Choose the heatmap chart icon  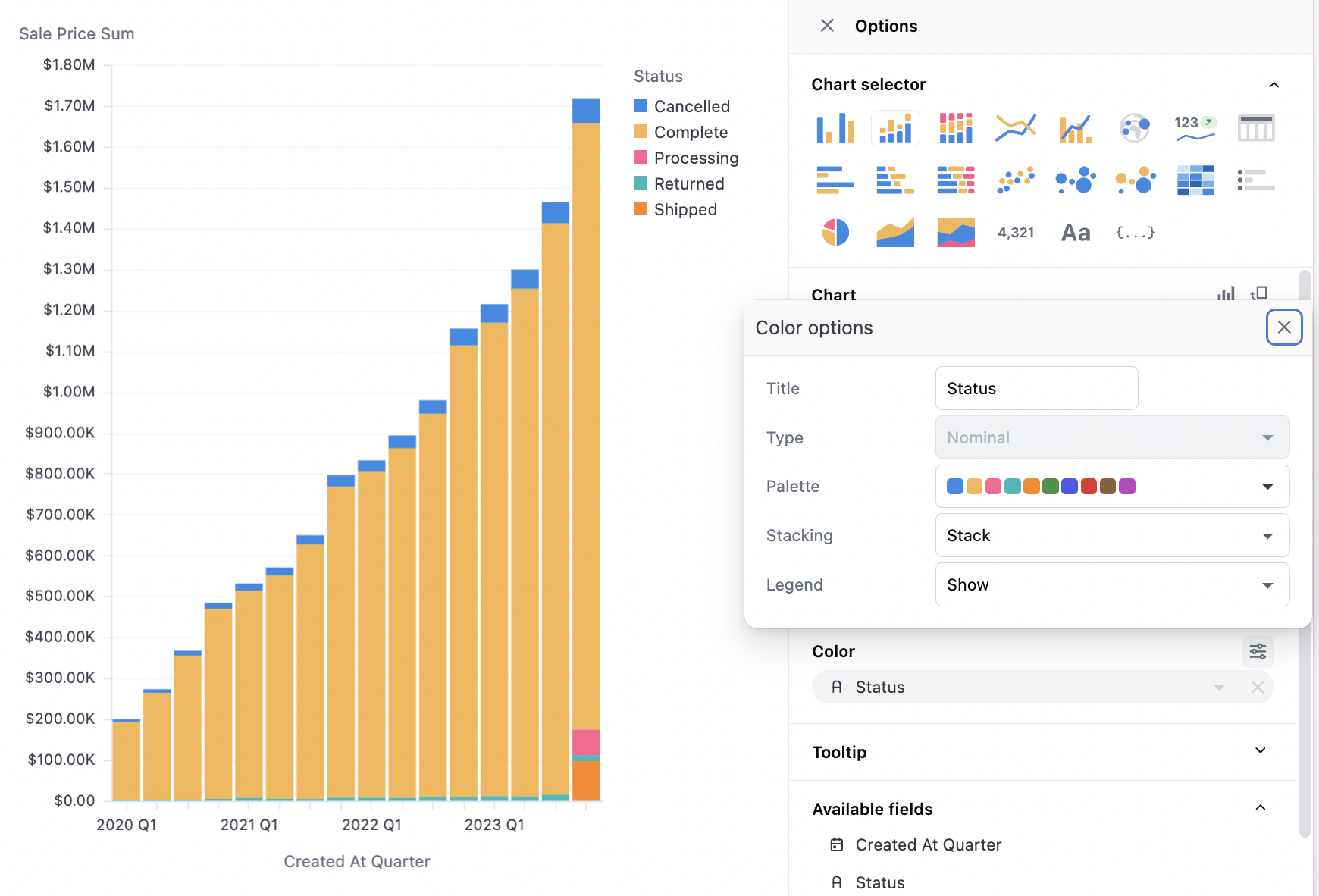click(x=1195, y=180)
